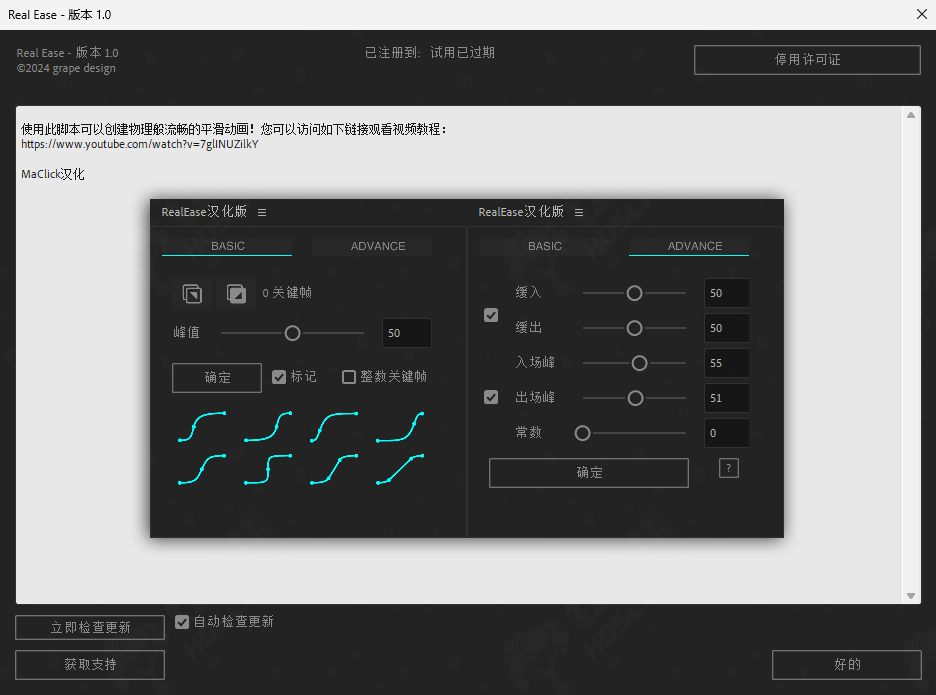The height and width of the screenshot is (695, 936).
Task: Click the 缓出 slider handle
Action: pyautogui.click(x=635, y=328)
